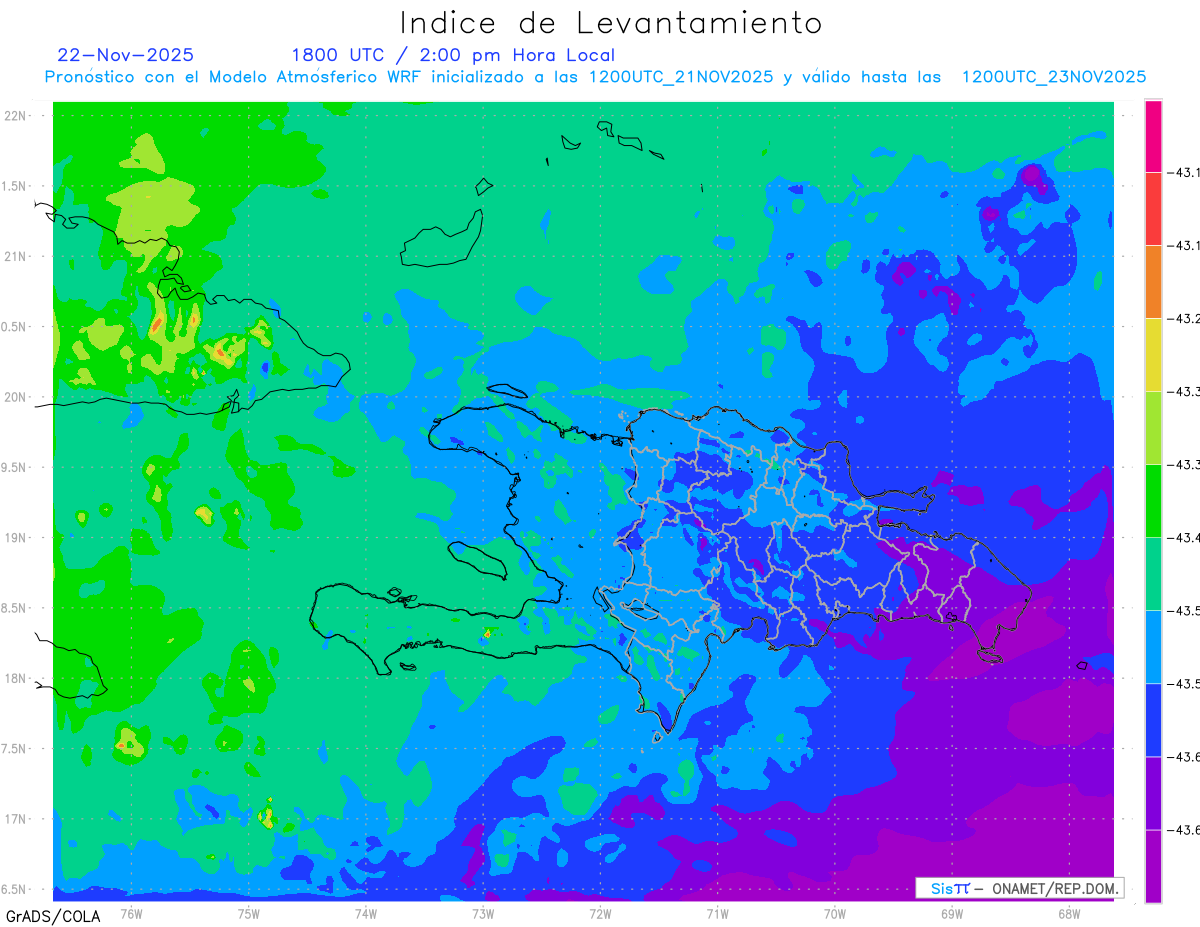Click the red swatch in the color scale
This screenshot has width=1200, height=927.
(x=1153, y=209)
